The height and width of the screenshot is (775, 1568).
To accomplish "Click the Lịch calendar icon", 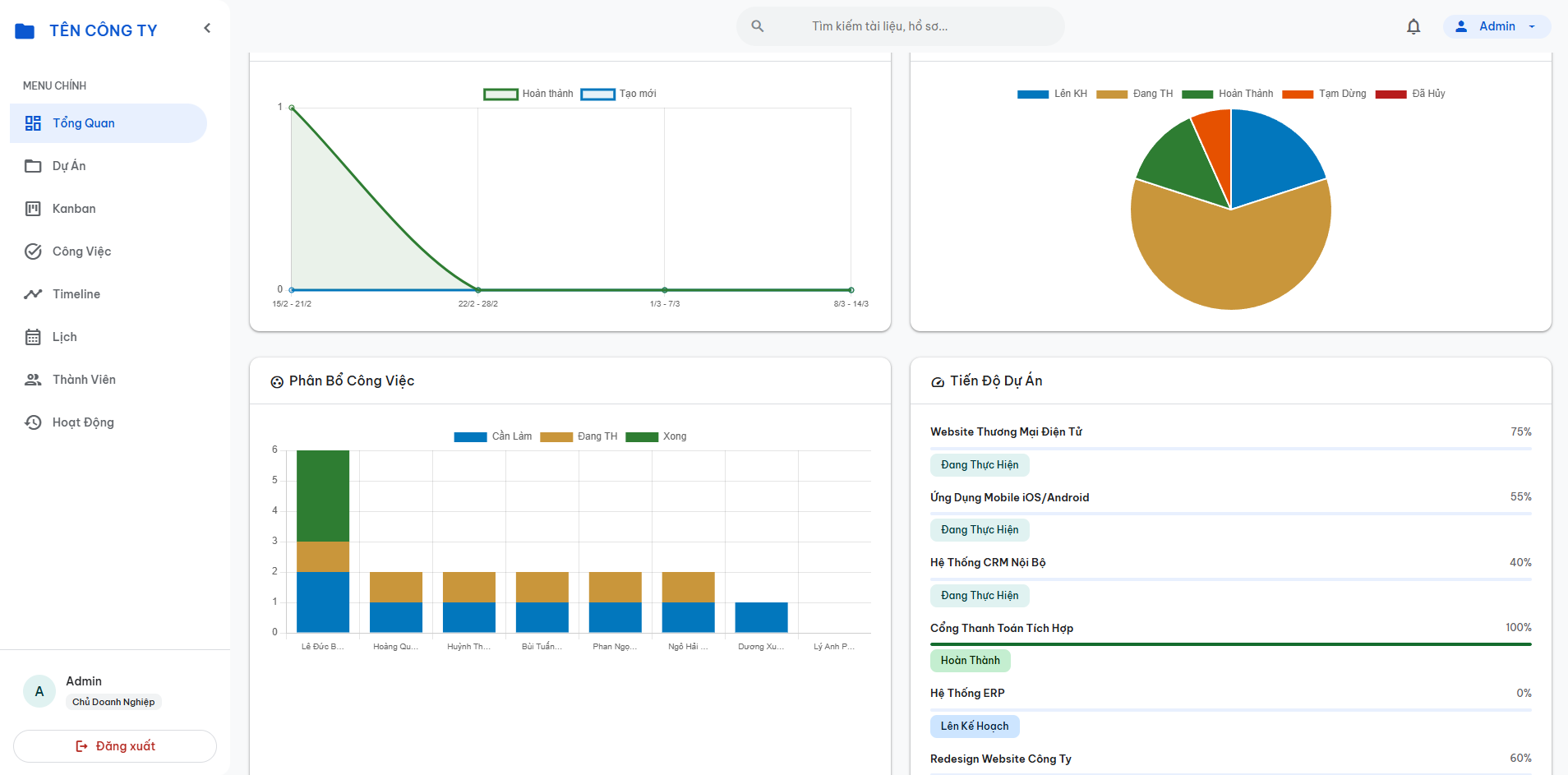I will (33, 337).
